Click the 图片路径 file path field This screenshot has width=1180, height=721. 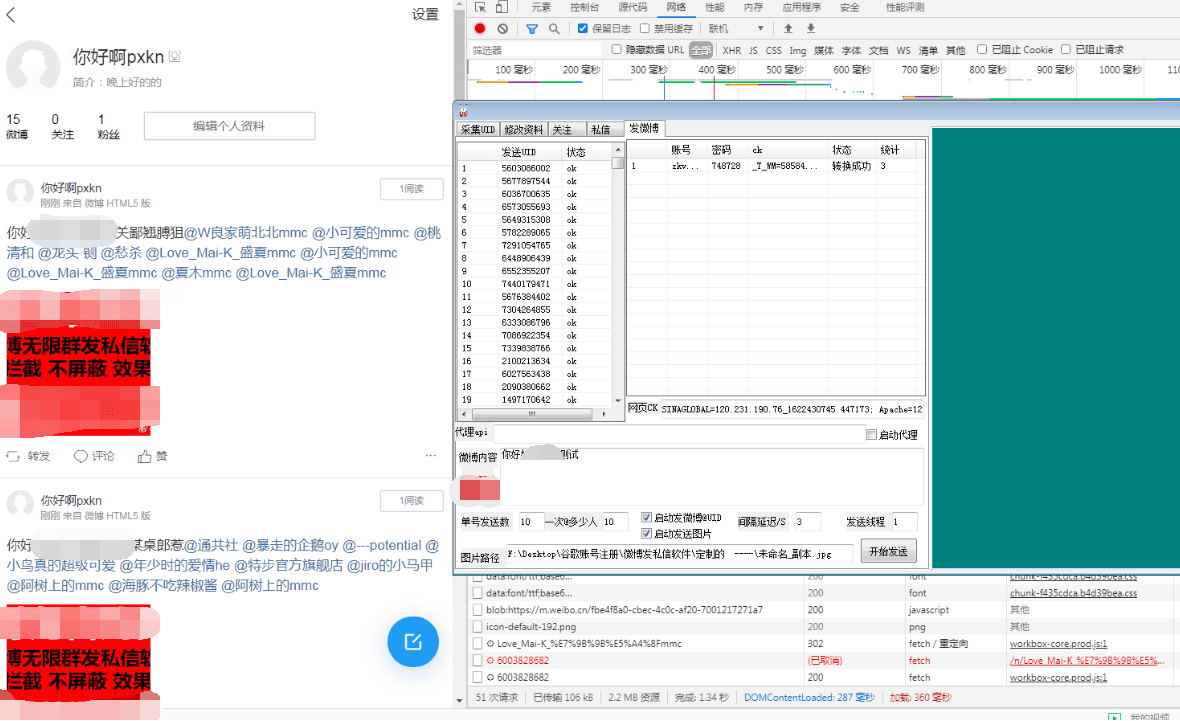pyautogui.click(x=680, y=554)
